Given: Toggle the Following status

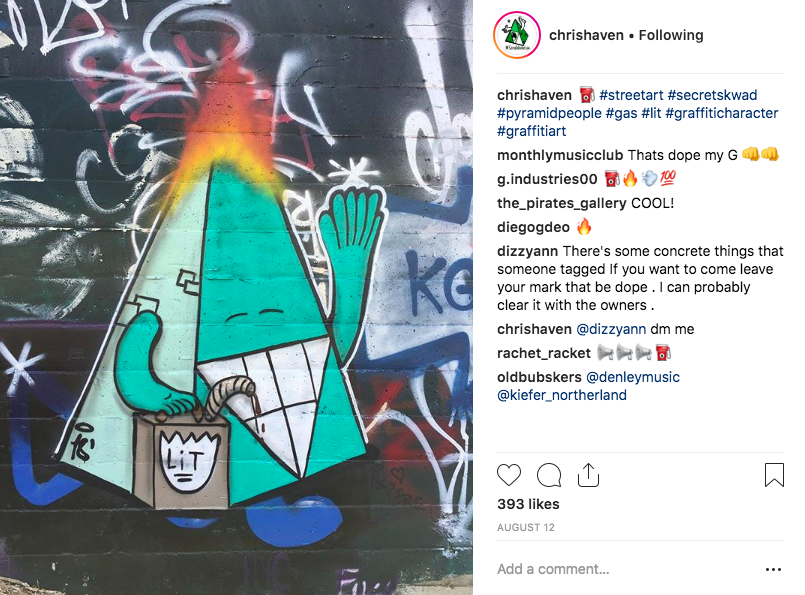Looking at the screenshot, I should point(671,35).
